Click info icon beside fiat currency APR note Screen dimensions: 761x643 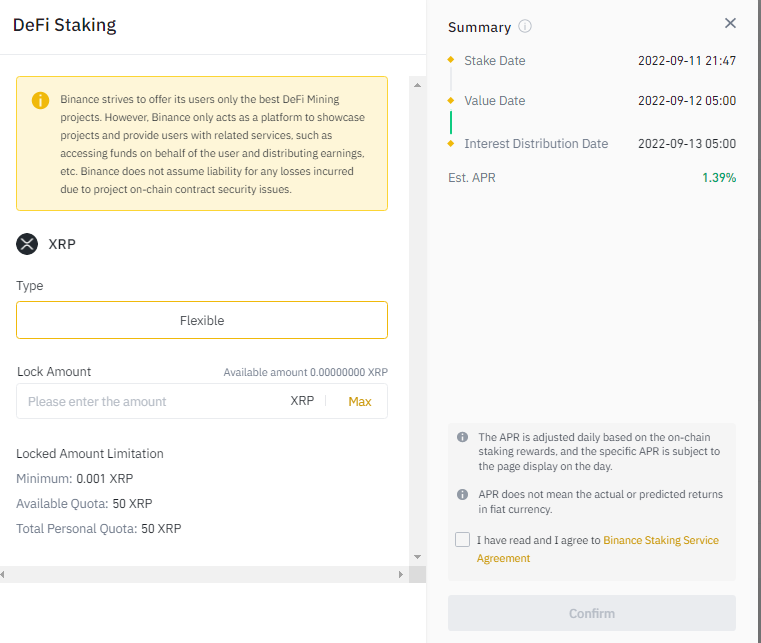coord(462,495)
